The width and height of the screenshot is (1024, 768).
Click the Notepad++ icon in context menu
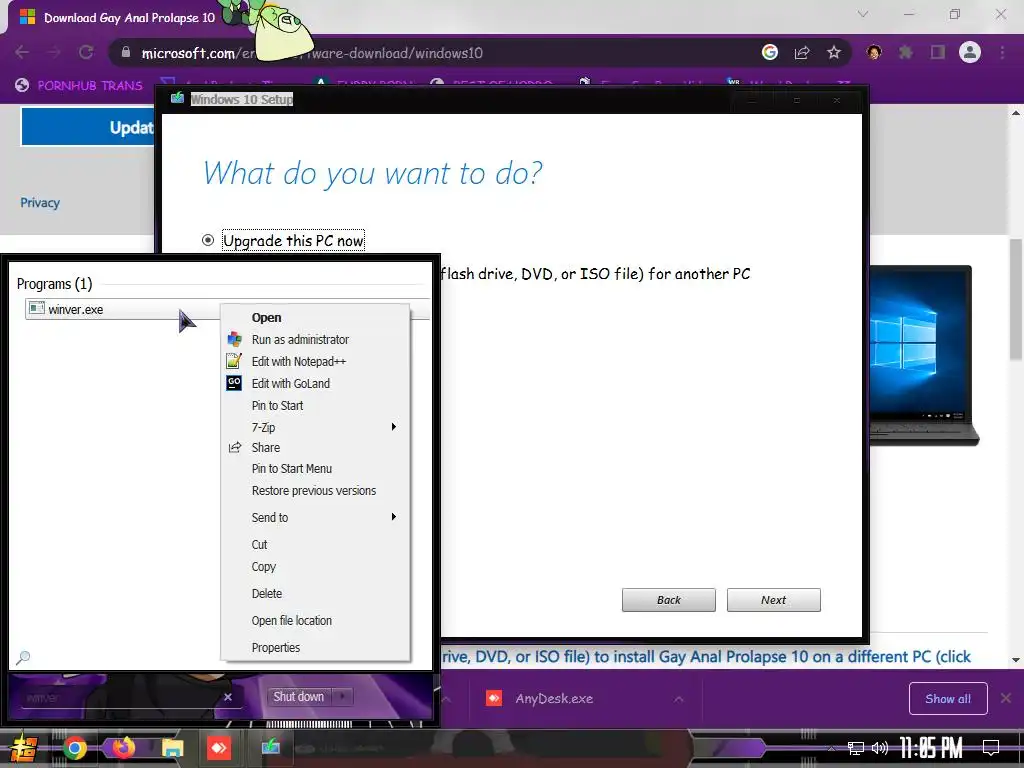pyautogui.click(x=234, y=360)
